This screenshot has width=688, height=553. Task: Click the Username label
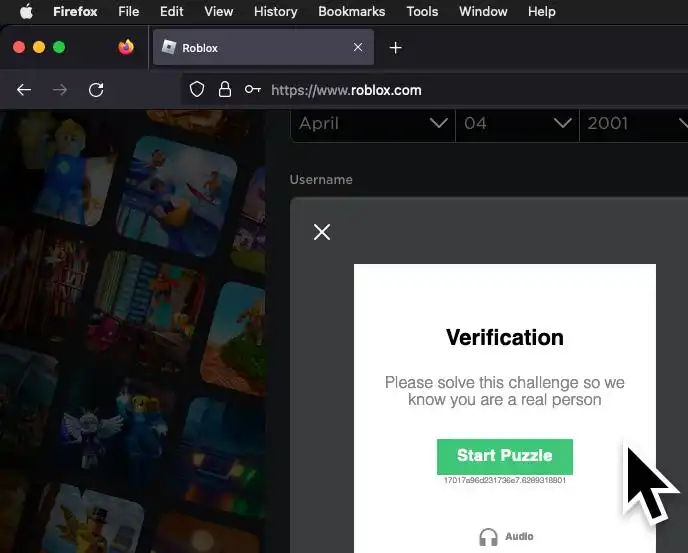[321, 180]
